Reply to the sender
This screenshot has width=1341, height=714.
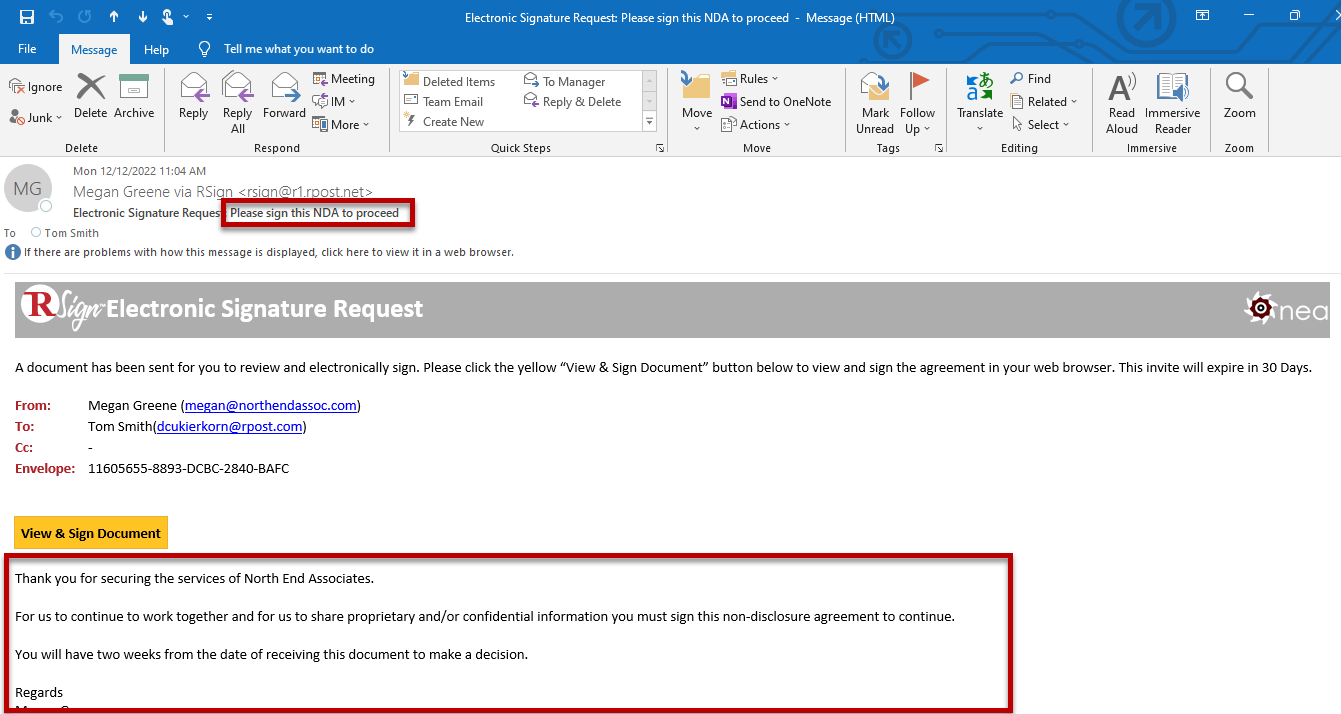193,97
